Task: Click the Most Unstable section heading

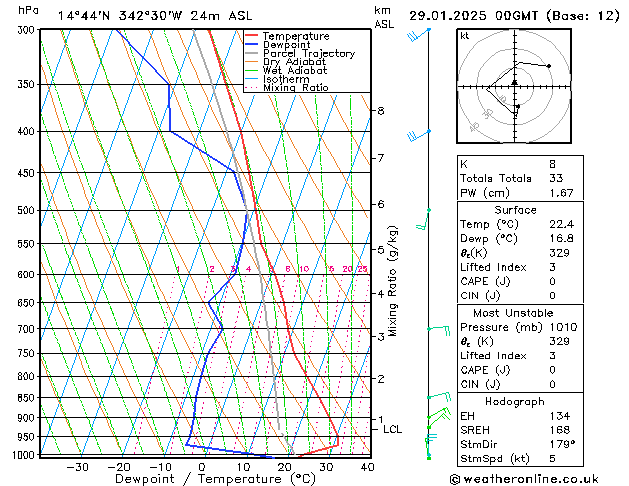Action: click(513, 313)
